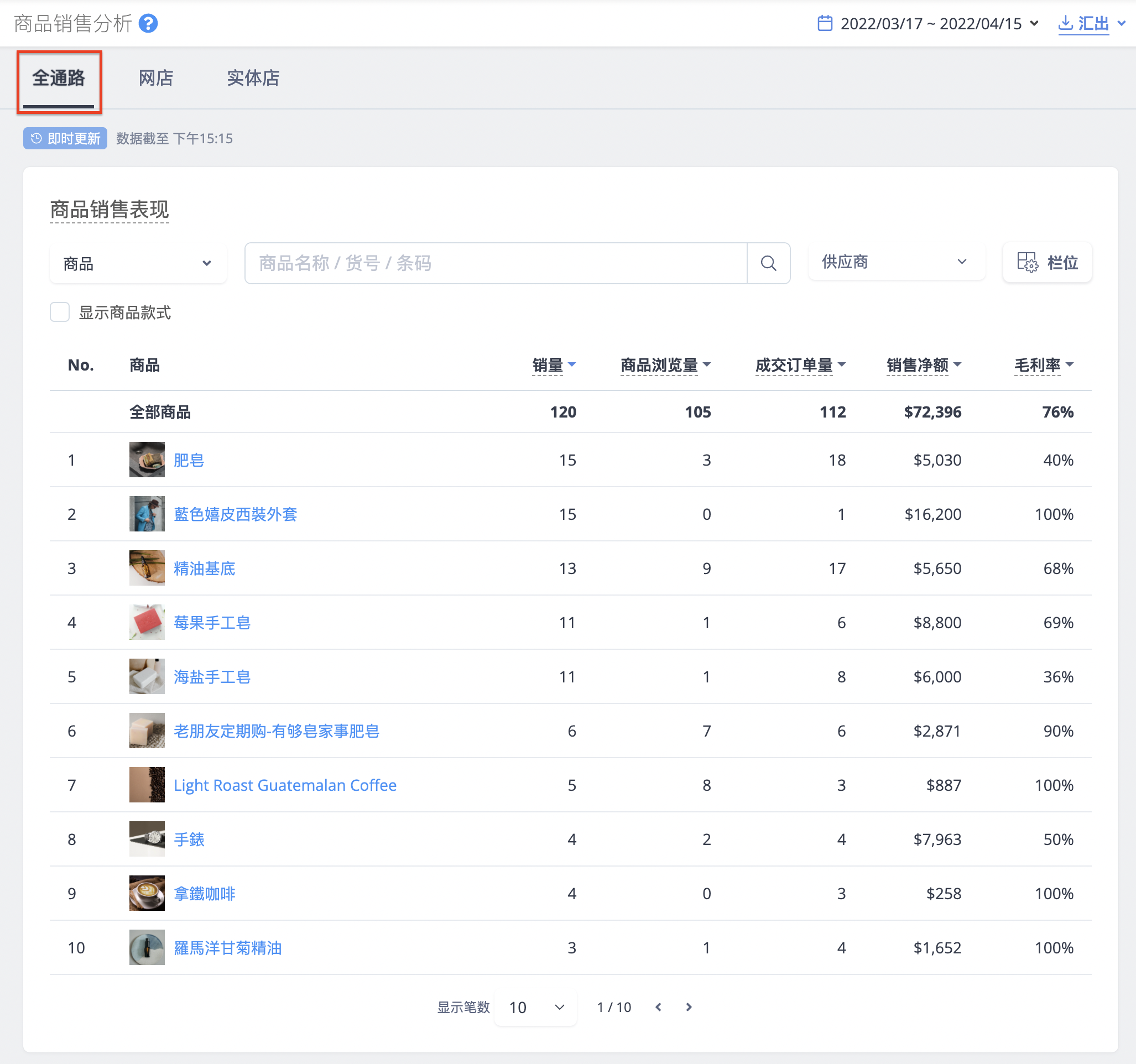Switch to the 实体店 tab
Image resolution: width=1136 pixels, height=1064 pixels.
click(x=253, y=79)
